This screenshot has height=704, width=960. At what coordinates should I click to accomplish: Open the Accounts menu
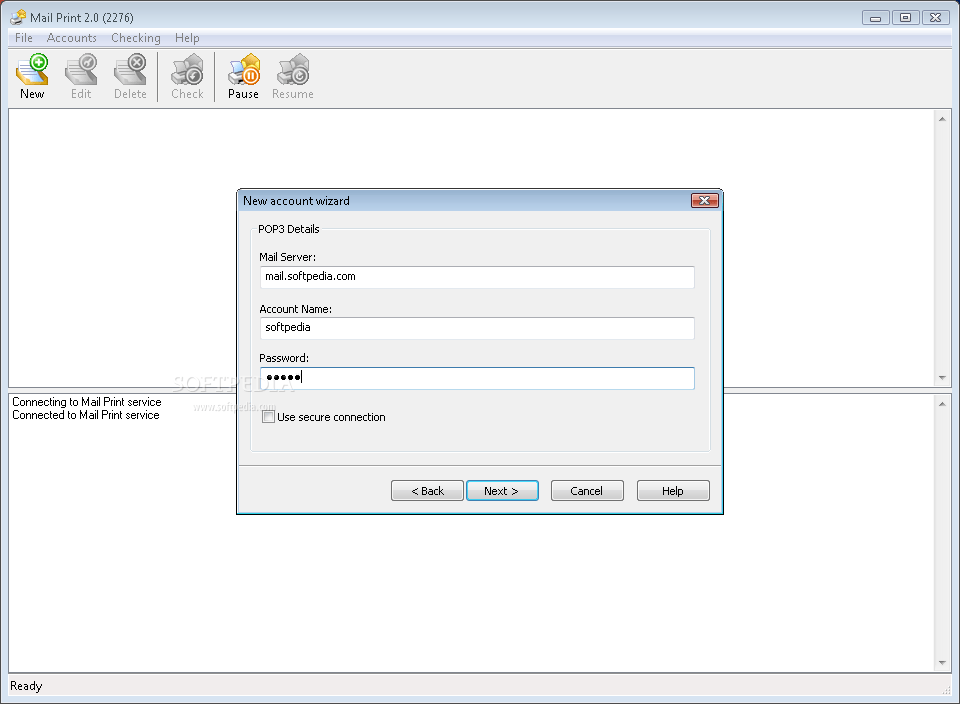[x=72, y=38]
